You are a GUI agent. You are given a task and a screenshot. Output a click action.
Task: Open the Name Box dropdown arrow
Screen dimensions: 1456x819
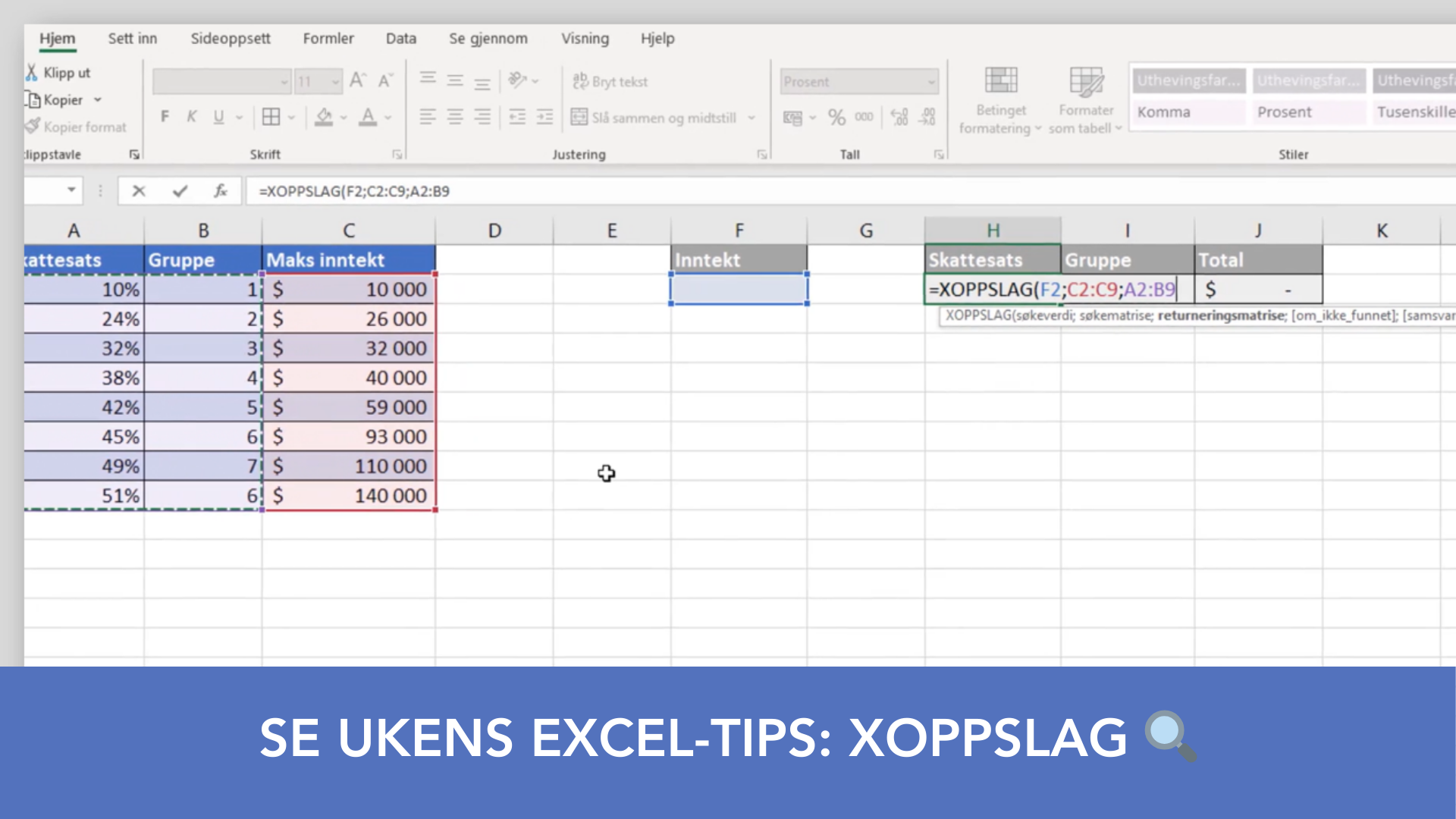[71, 190]
